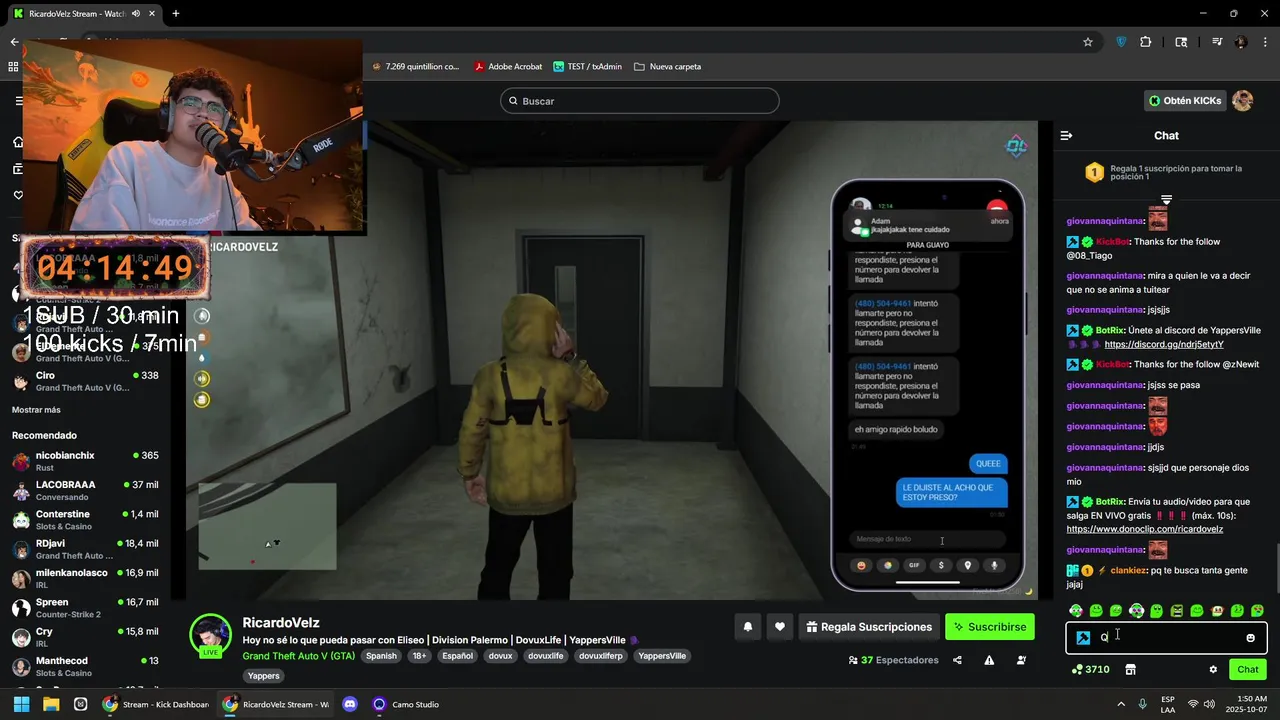
Task: Click the GIF button on in-game phone
Action: point(914,565)
